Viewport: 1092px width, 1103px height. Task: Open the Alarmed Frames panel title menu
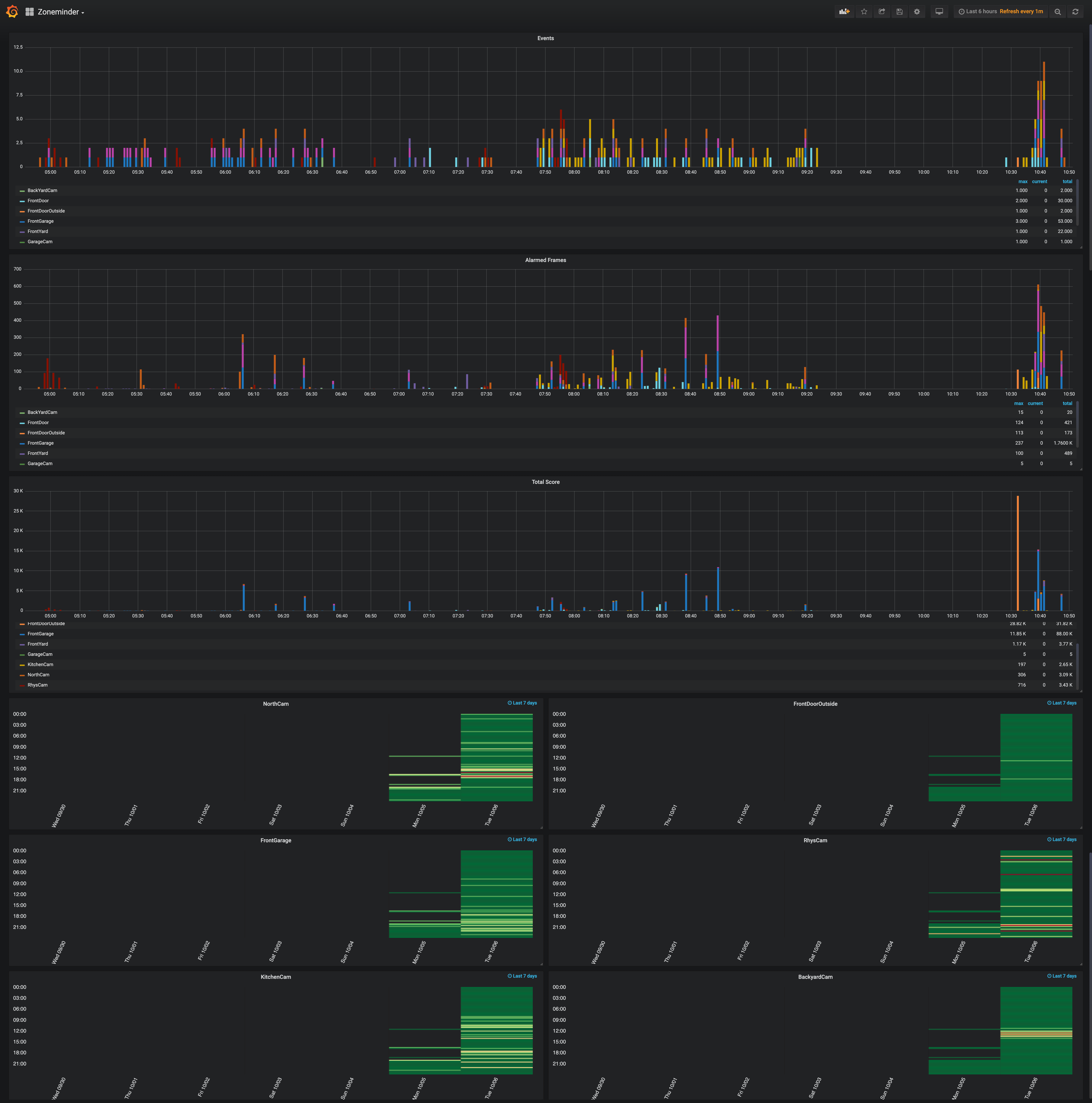[546, 260]
